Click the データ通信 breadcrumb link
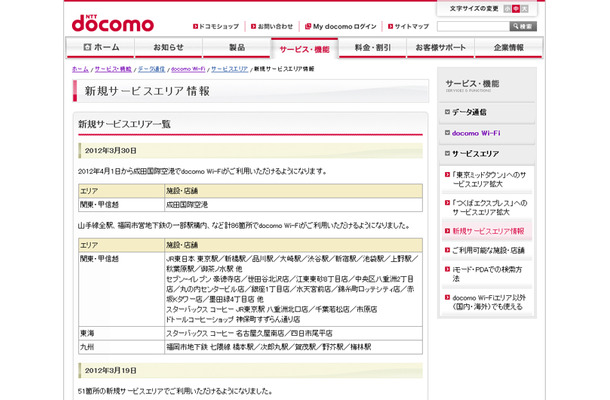Viewport: 610px width, 400px height. (x=151, y=69)
